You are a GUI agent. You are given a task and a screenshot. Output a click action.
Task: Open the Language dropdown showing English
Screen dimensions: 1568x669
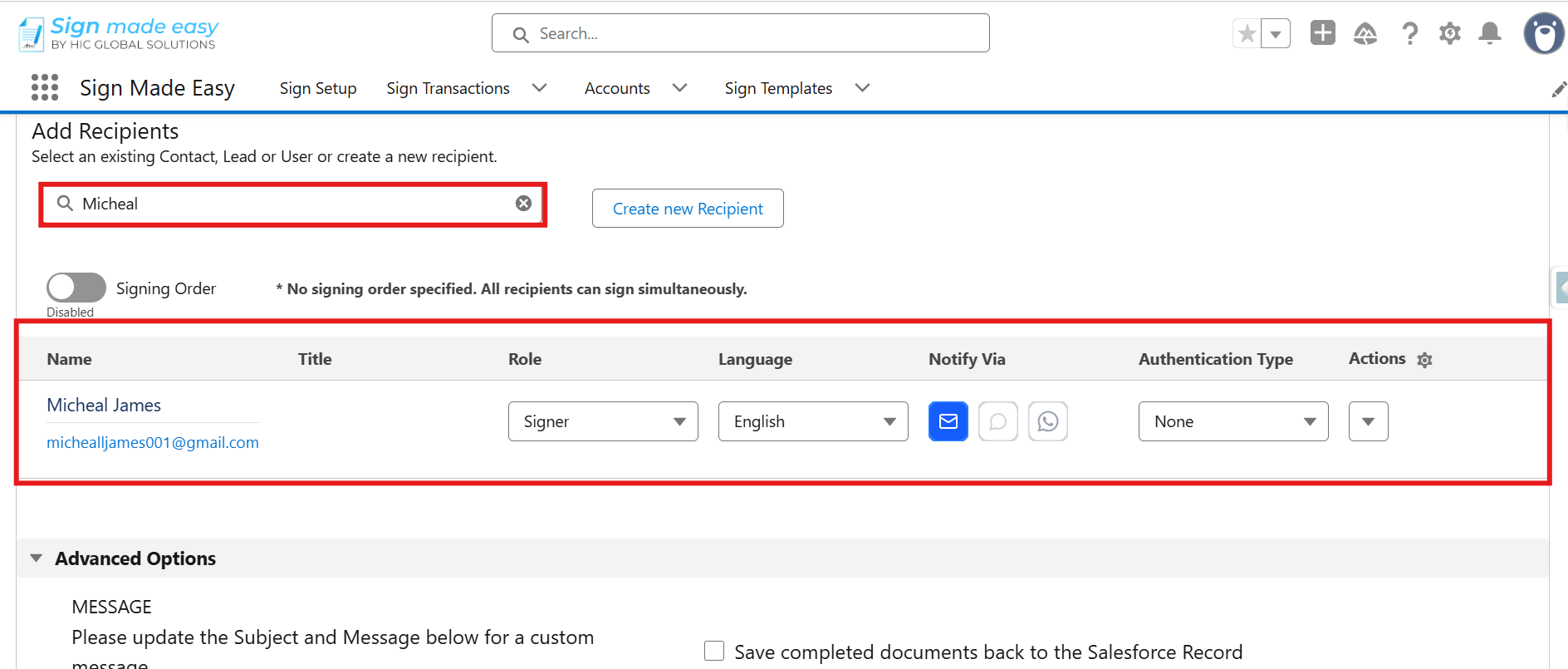click(x=813, y=421)
